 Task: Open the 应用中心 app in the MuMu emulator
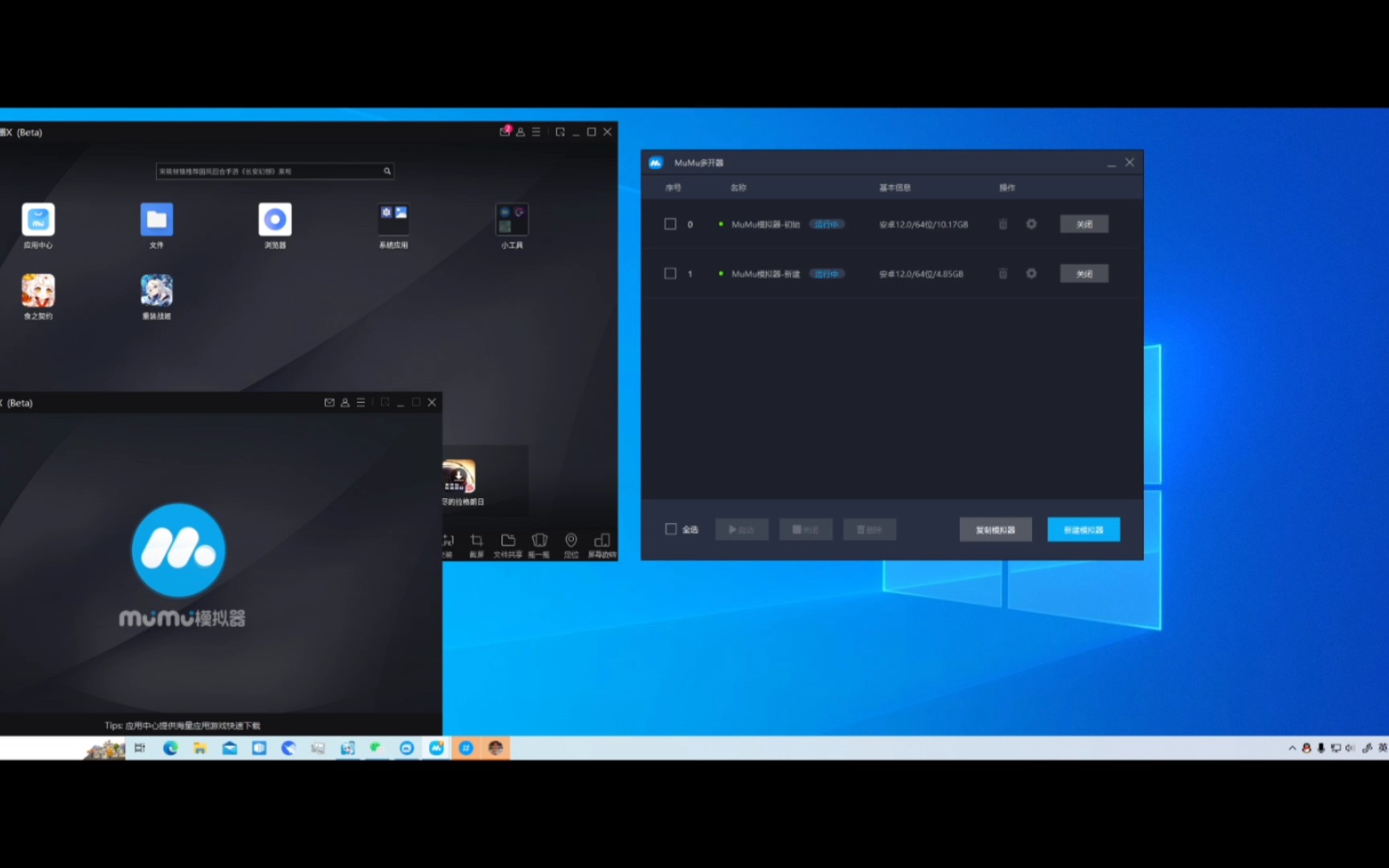coord(38,219)
